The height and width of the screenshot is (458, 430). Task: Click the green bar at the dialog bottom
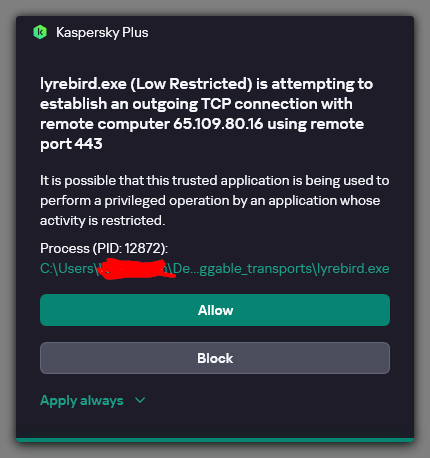coord(215,440)
